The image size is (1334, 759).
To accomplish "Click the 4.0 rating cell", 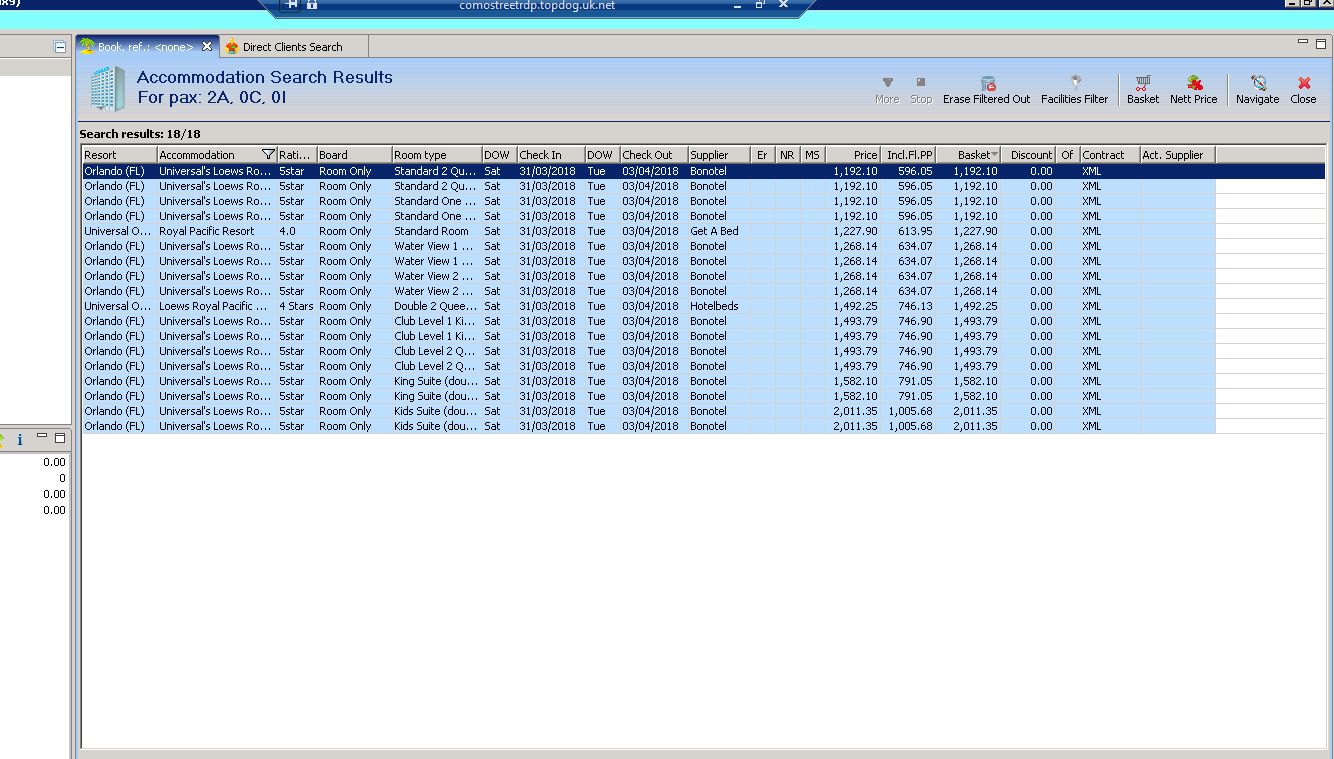I will click(x=297, y=231).
